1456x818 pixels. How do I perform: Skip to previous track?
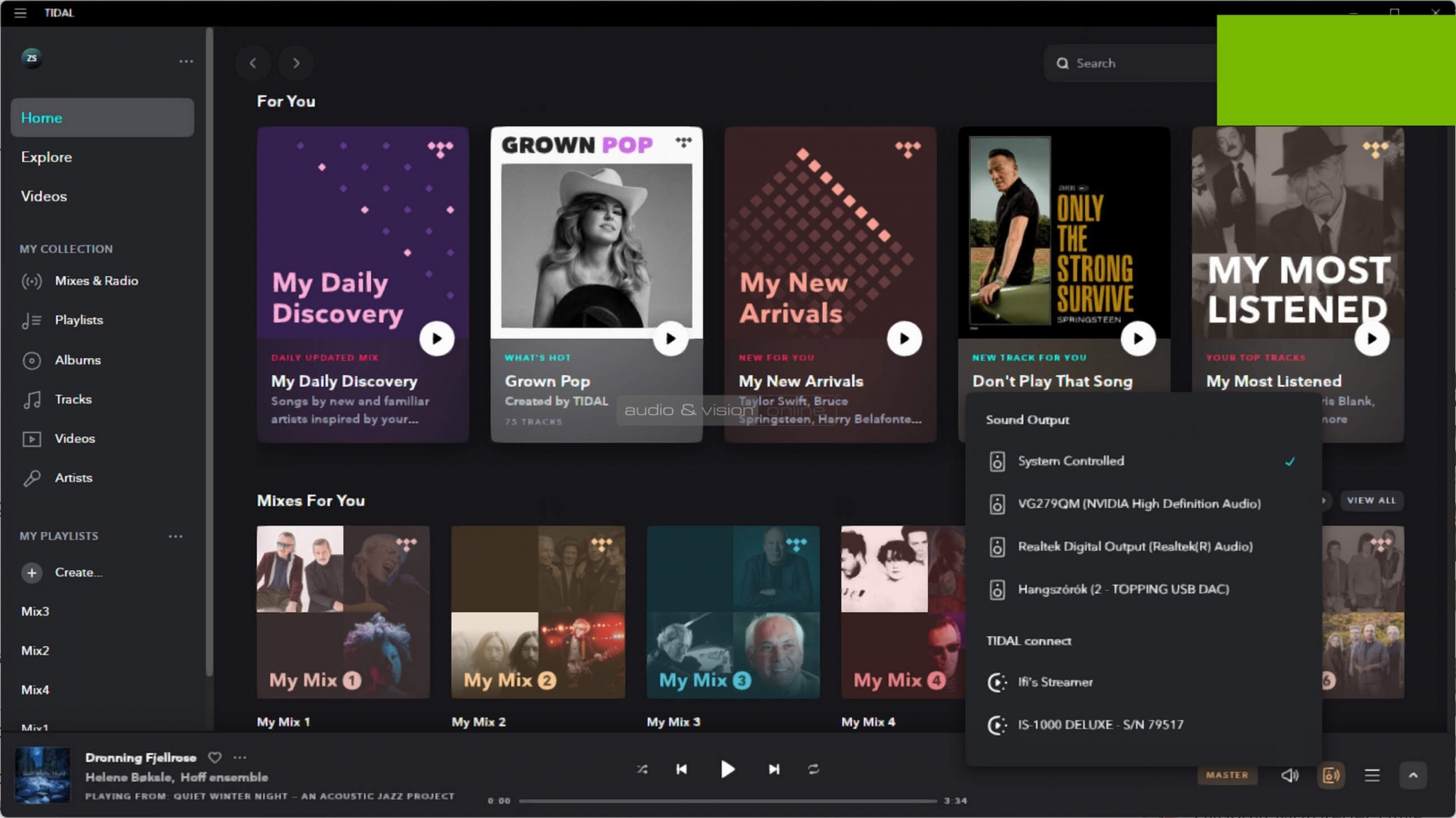[x=681, y=769]
